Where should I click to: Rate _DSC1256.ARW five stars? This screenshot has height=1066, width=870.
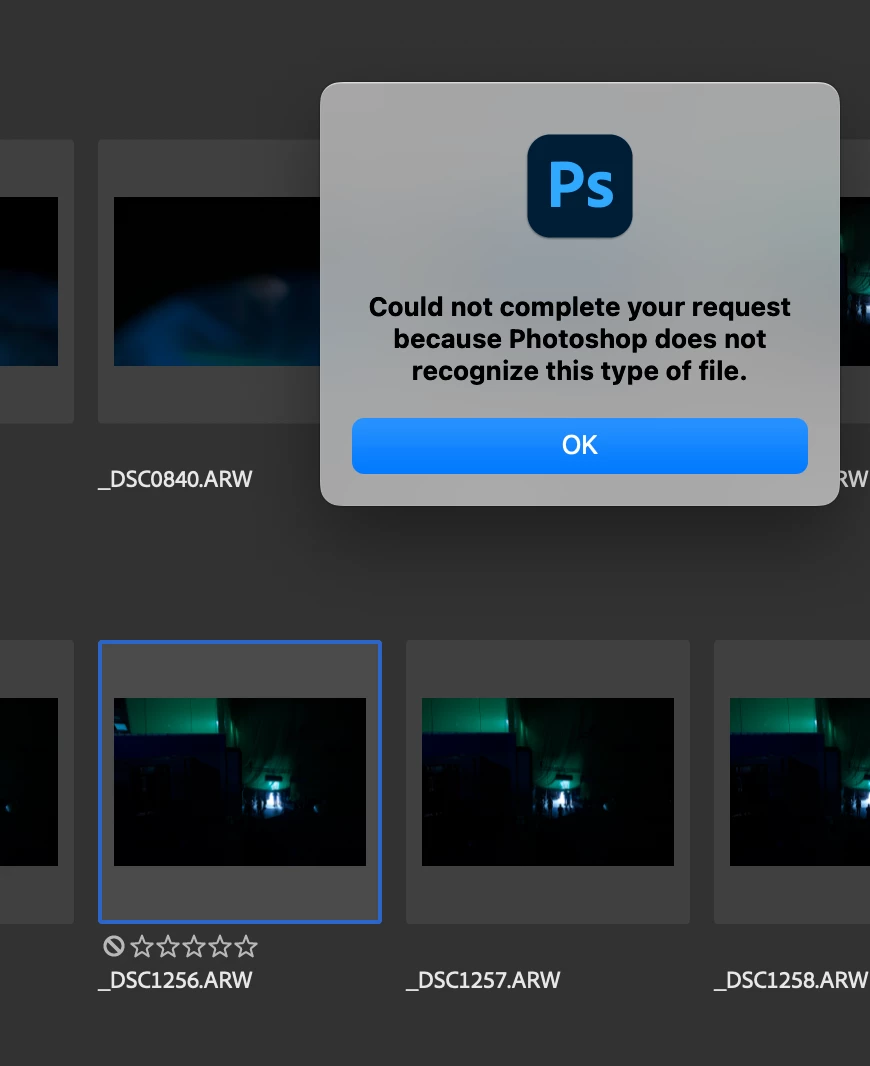(x=245, y=946)
